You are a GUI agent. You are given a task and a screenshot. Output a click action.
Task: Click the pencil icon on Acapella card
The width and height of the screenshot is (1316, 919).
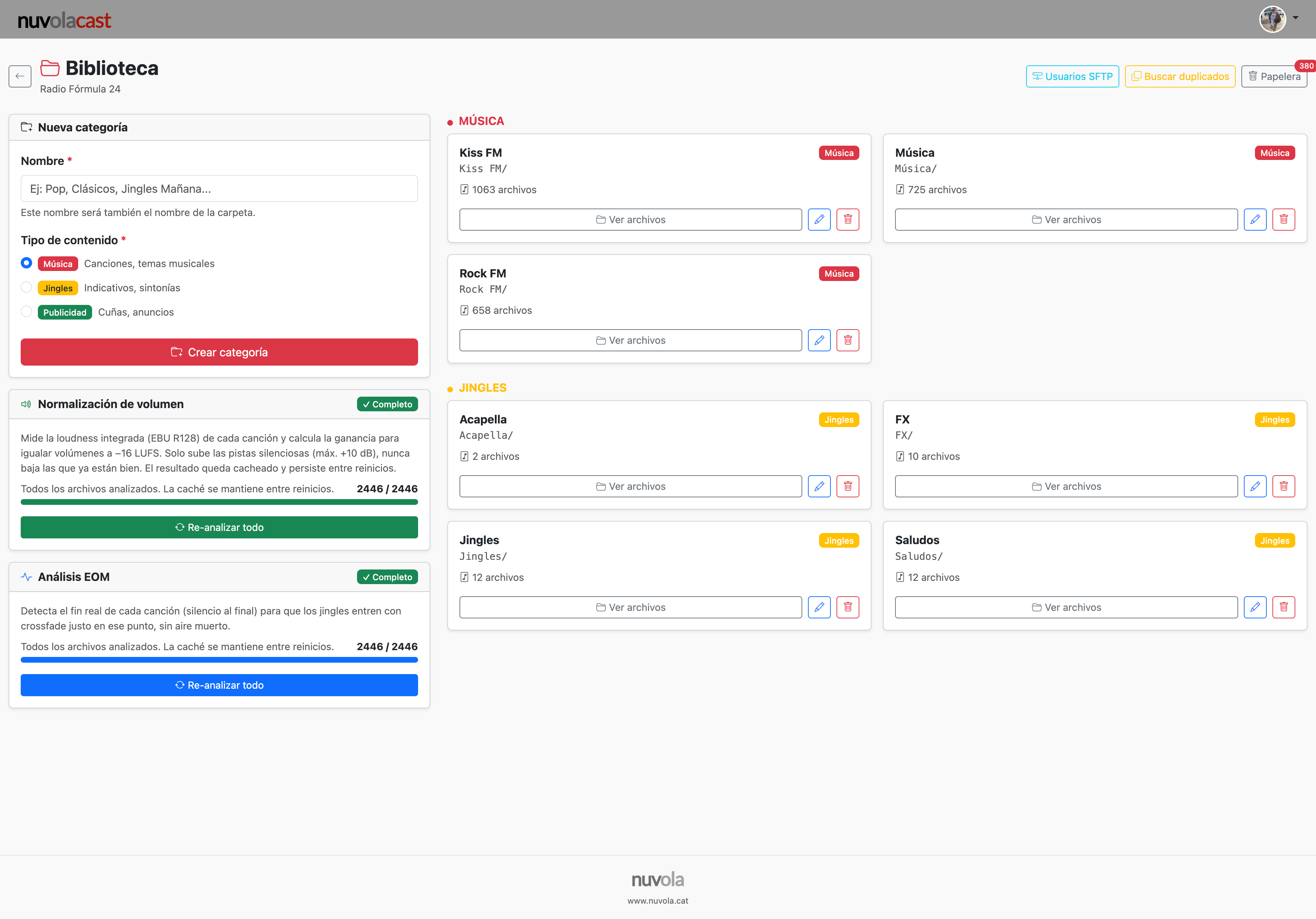(x=819, y=486)
